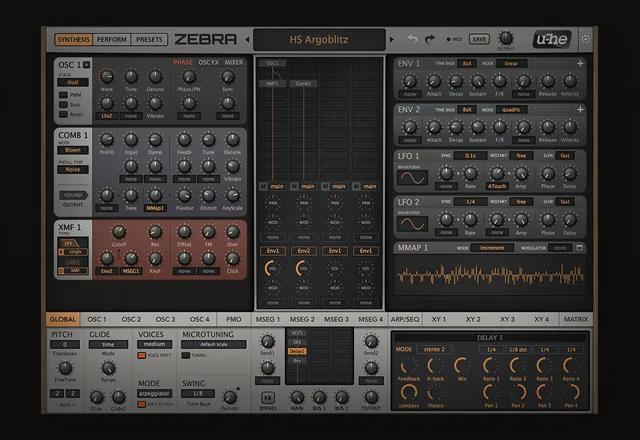The height and width of the screenshot is (440, 640).
Task: Switch to the Perform tab
Action: (x=111, y=40)
